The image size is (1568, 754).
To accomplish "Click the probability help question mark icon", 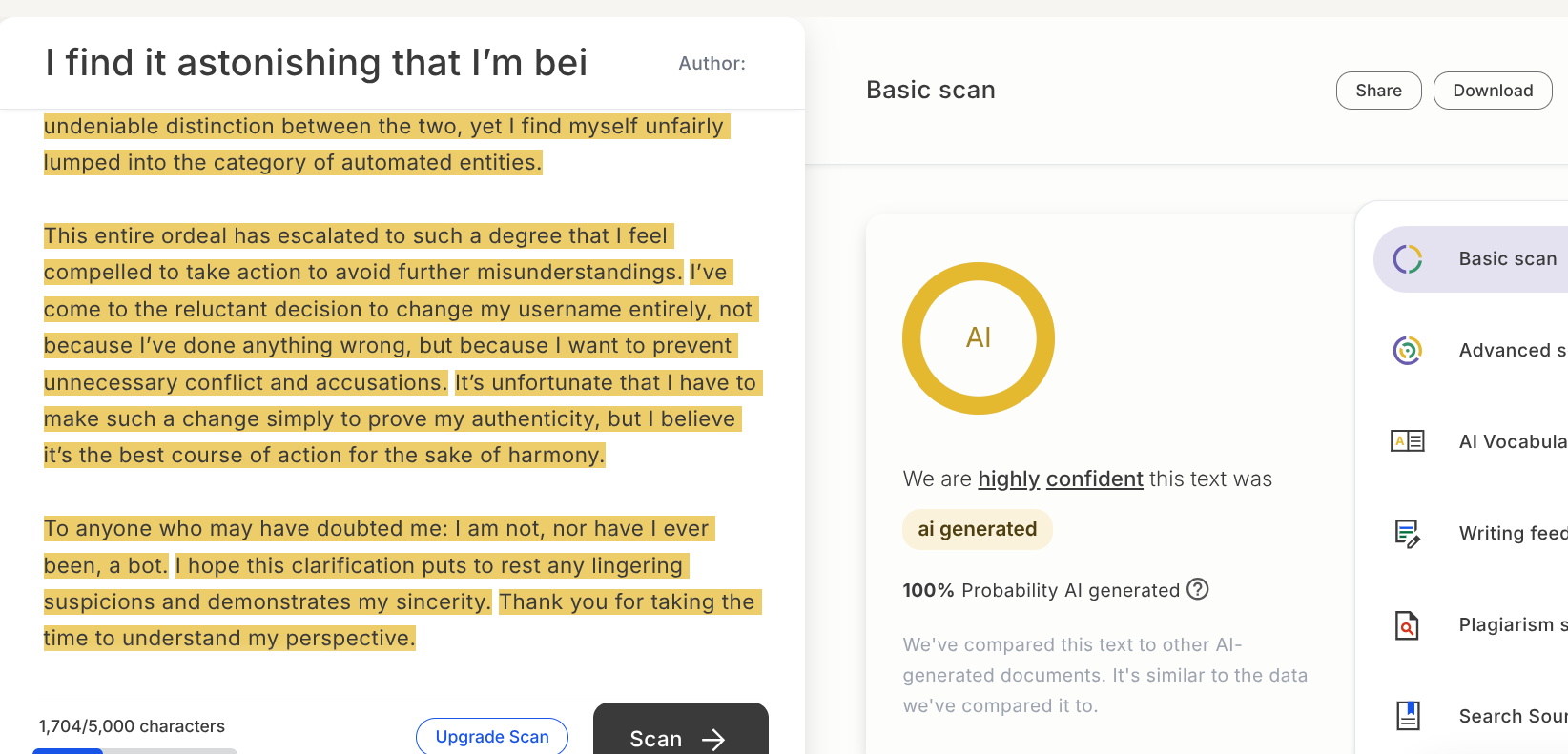I will 1198,589.
